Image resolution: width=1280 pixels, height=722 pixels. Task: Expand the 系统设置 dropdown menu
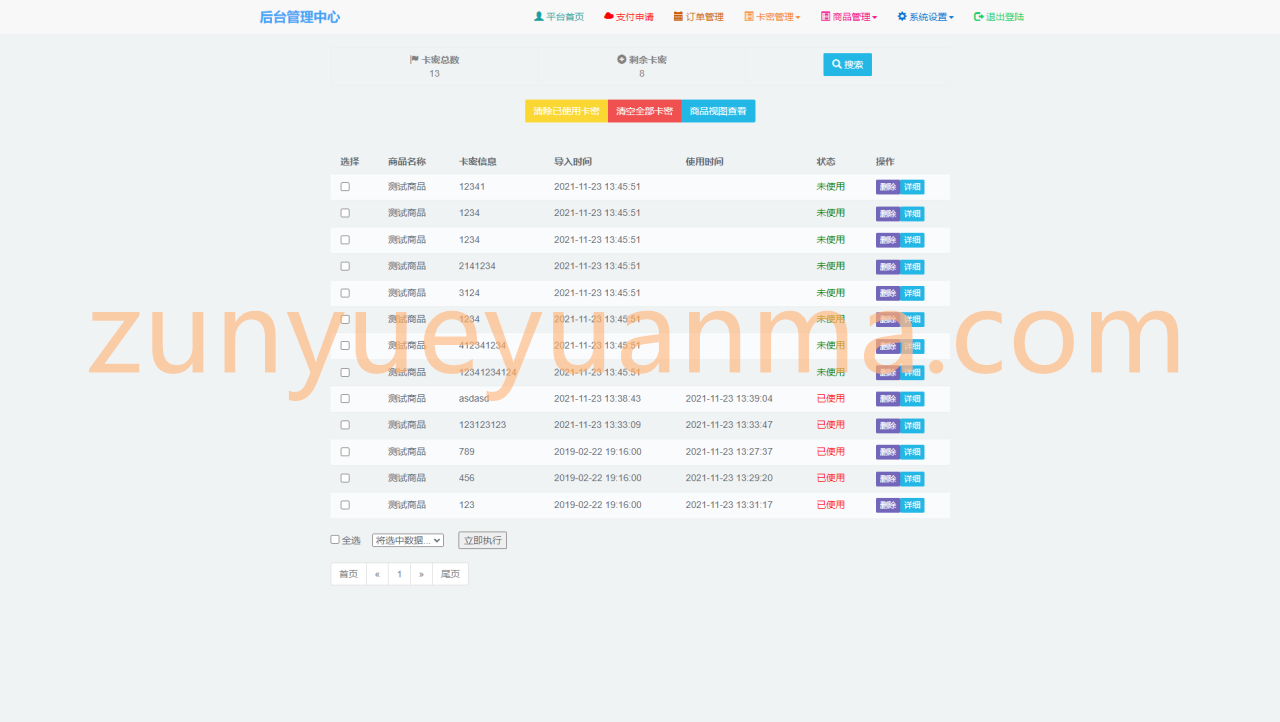coord(925,17)
